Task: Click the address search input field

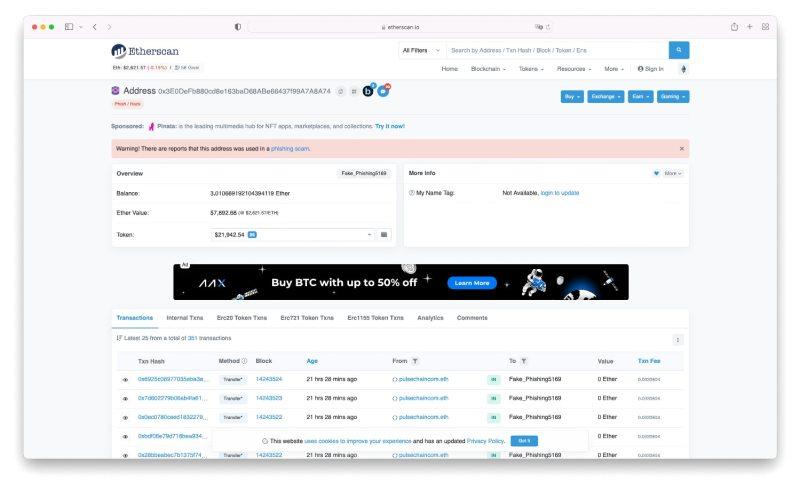Action: click(x=556, y=50)
